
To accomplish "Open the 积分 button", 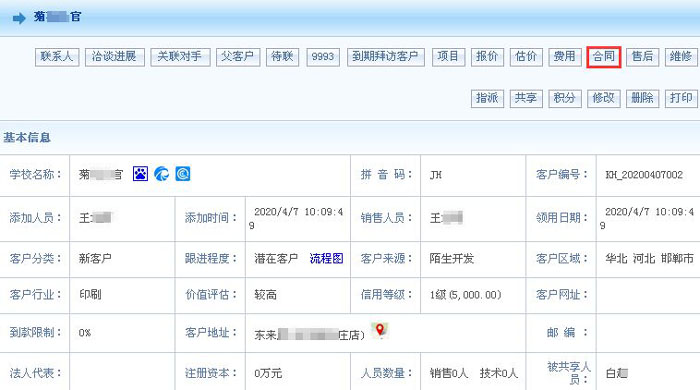I will coord(565,99).
